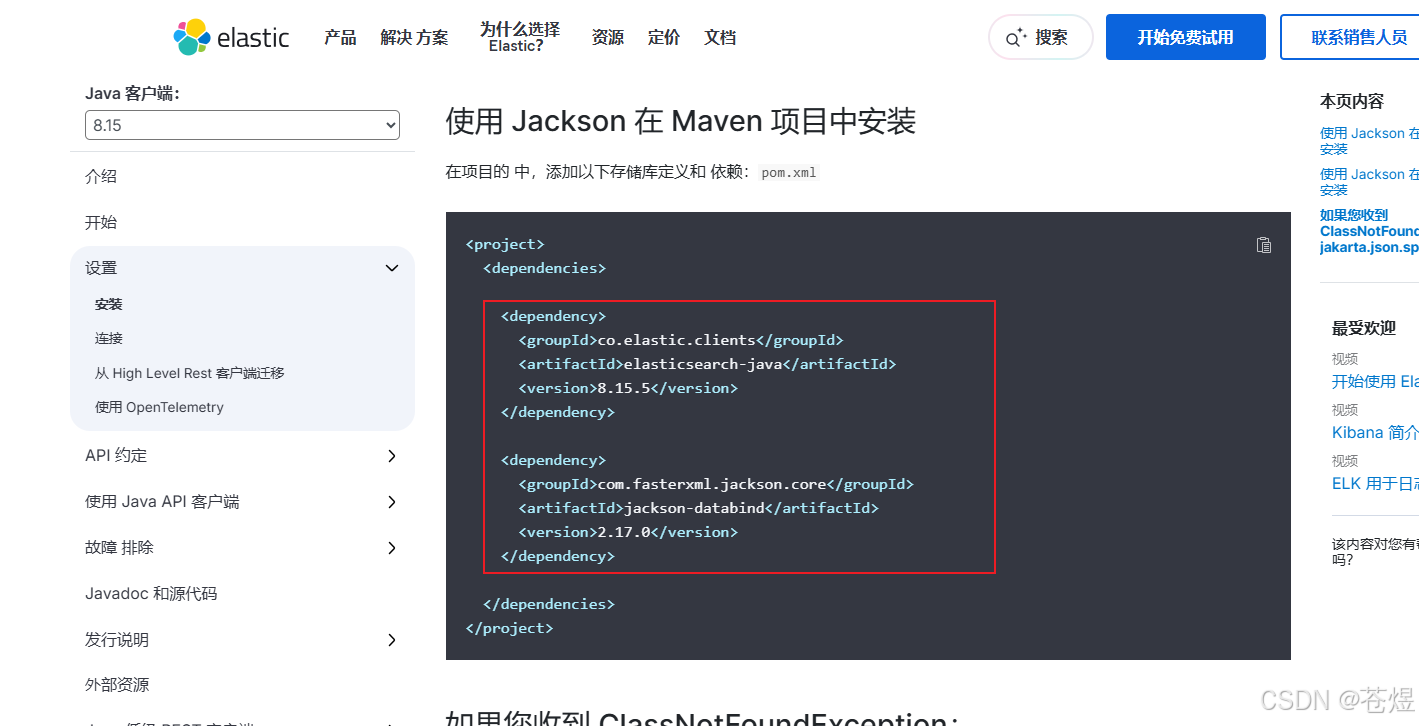
Task: Click the 搜索 button
Action: click(1040, 37)
